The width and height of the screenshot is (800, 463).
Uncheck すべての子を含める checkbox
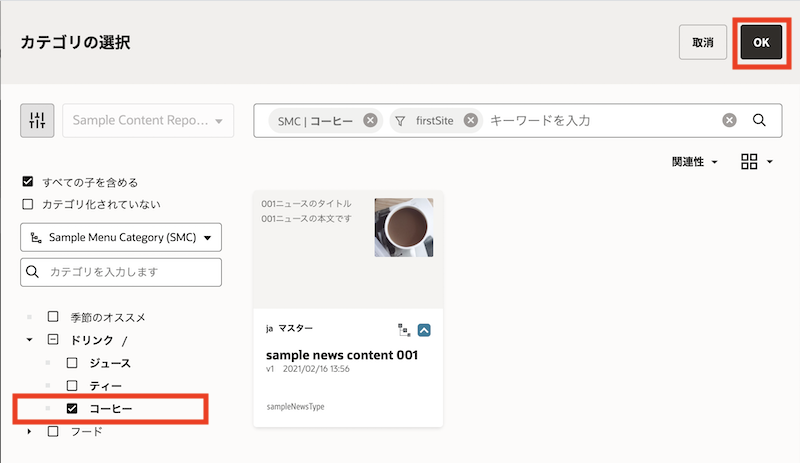[28, 182]
